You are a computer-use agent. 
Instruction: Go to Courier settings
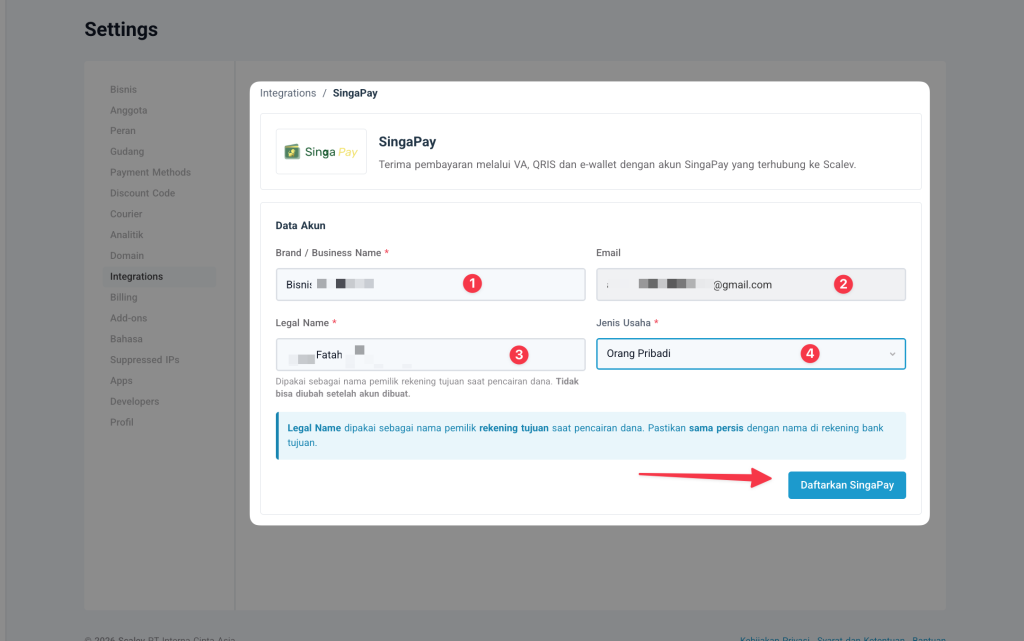[126, 214]
